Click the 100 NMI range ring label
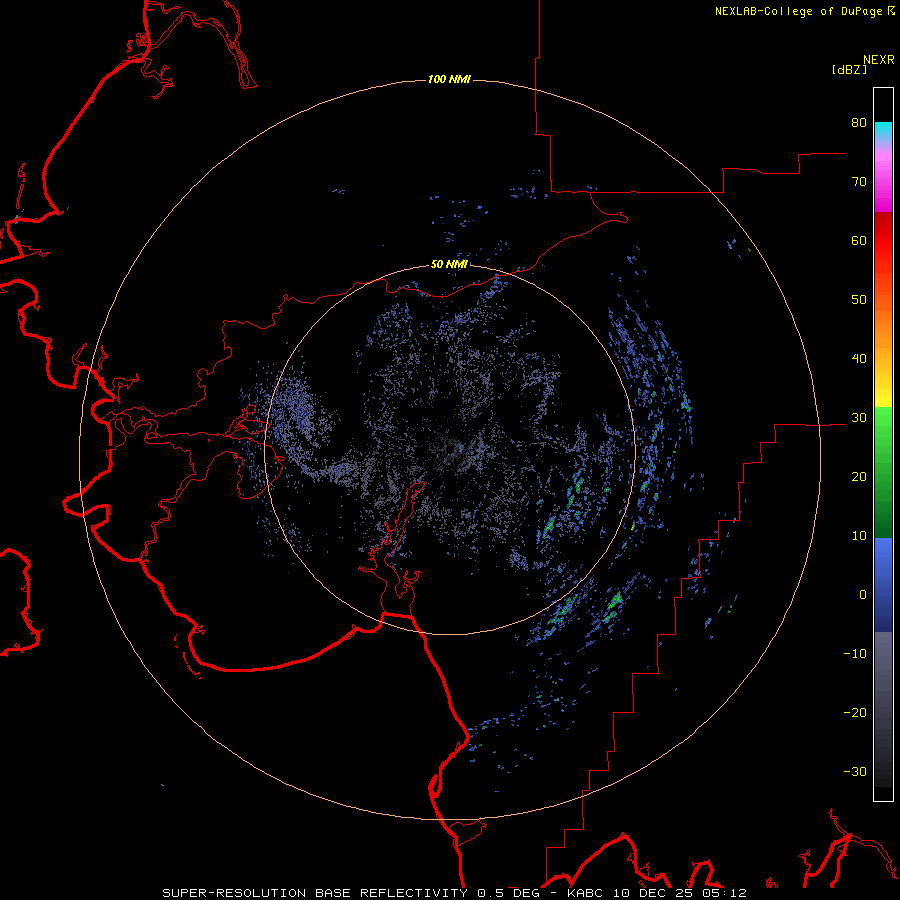 449,79
